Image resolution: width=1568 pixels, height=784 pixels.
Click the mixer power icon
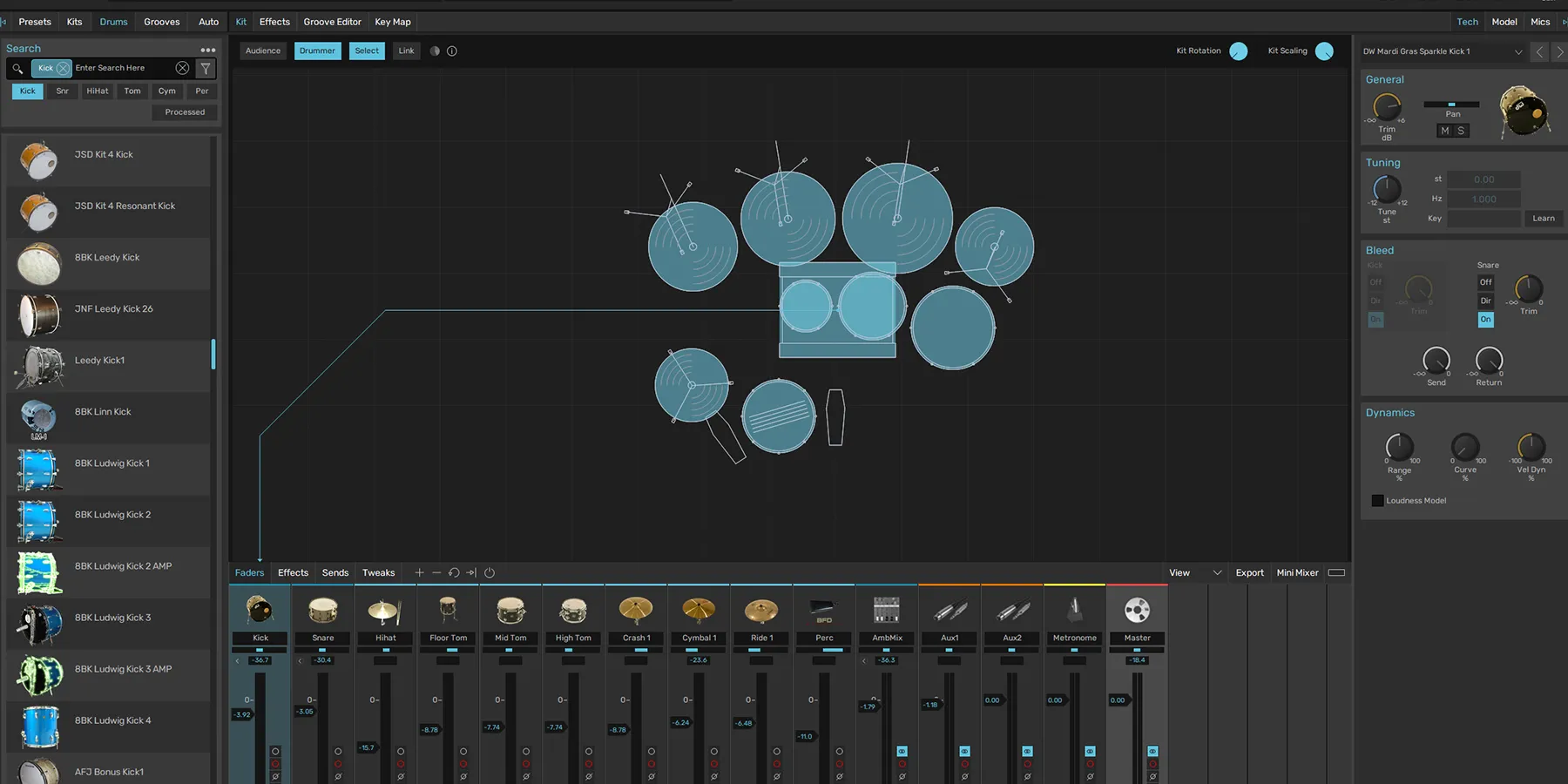[x=490, y=573]
